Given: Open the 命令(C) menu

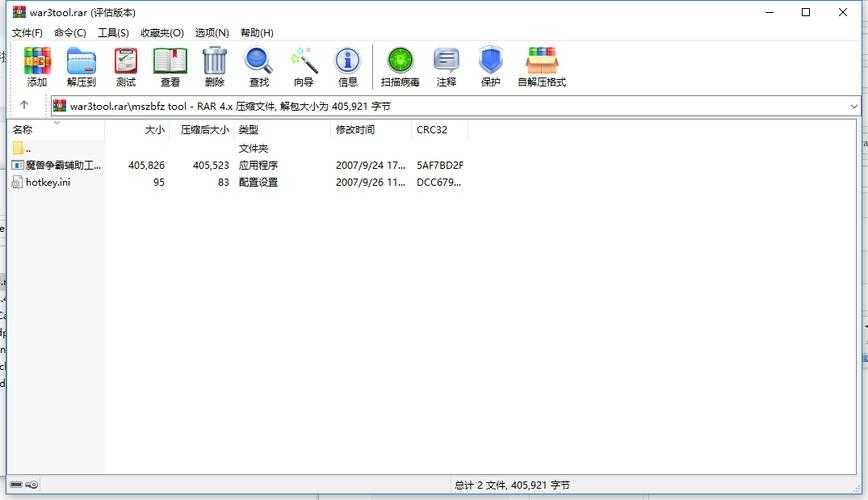Looking at the screenshot, I should coord(70,33).
